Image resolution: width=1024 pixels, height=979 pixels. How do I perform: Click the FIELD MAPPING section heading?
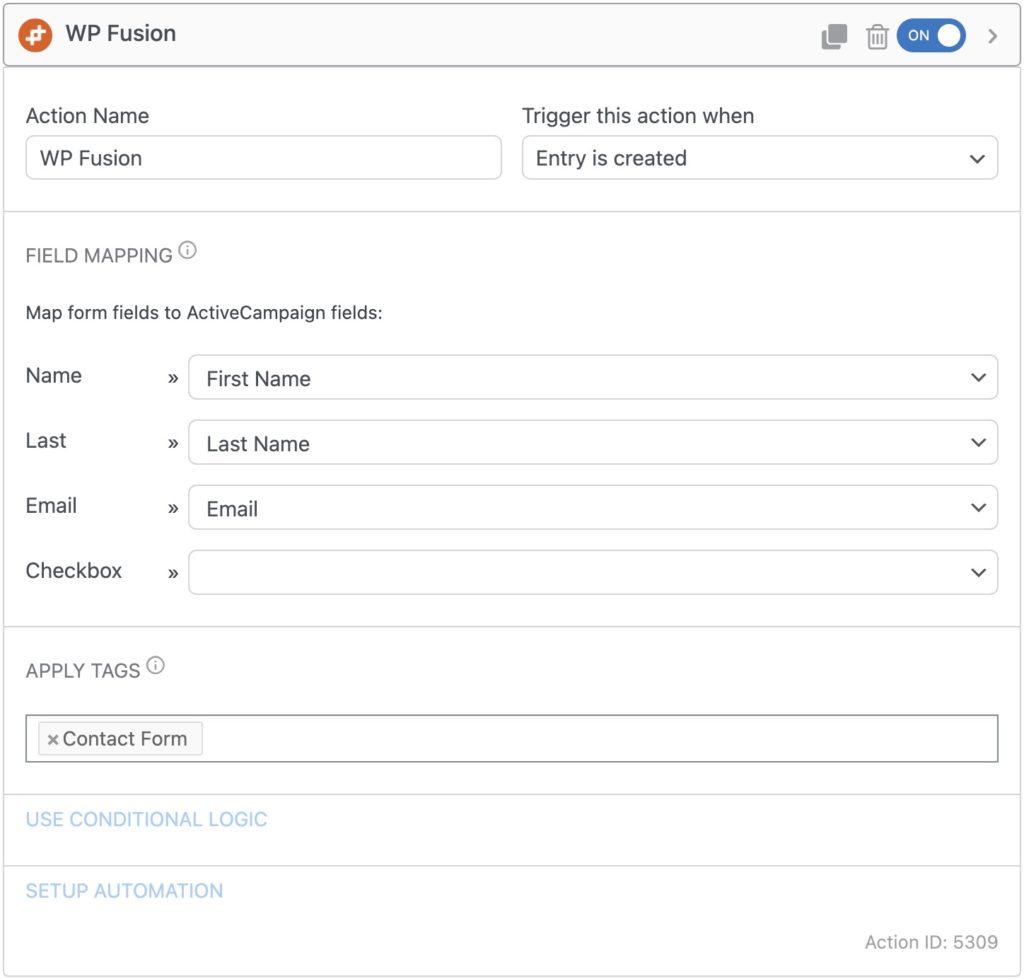99,255
